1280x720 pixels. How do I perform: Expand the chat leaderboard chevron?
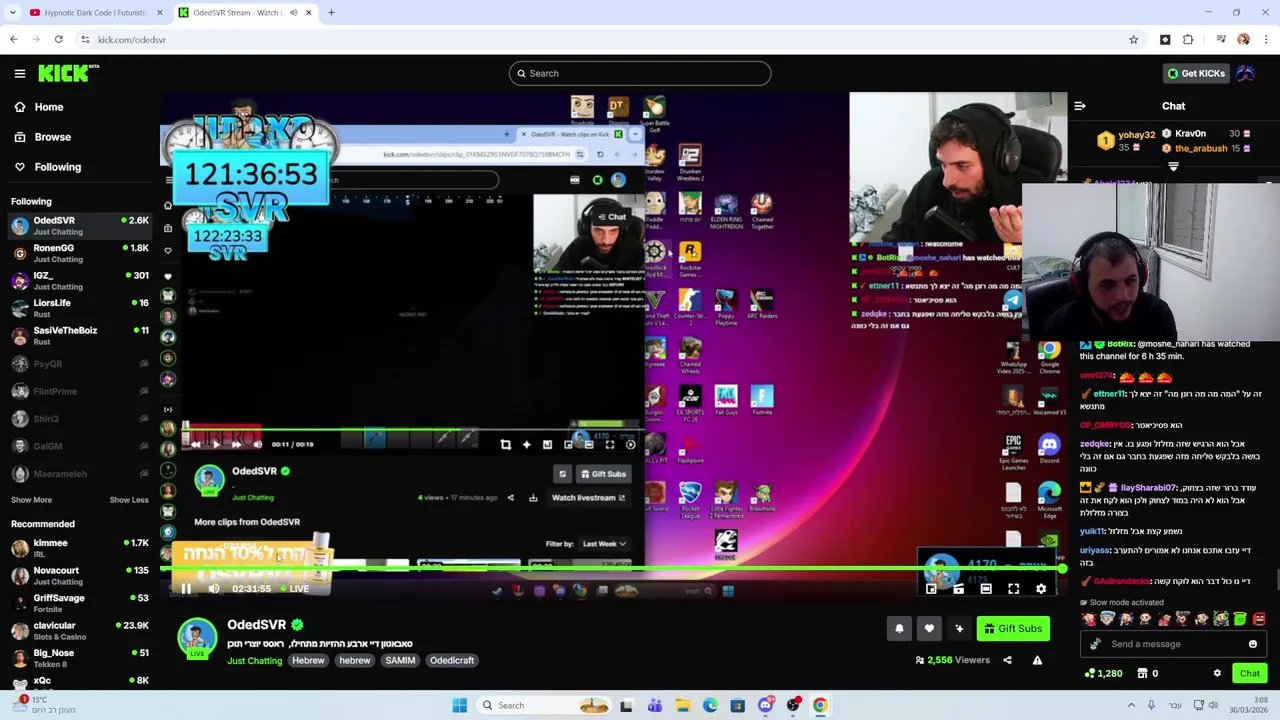[1174, 167]
